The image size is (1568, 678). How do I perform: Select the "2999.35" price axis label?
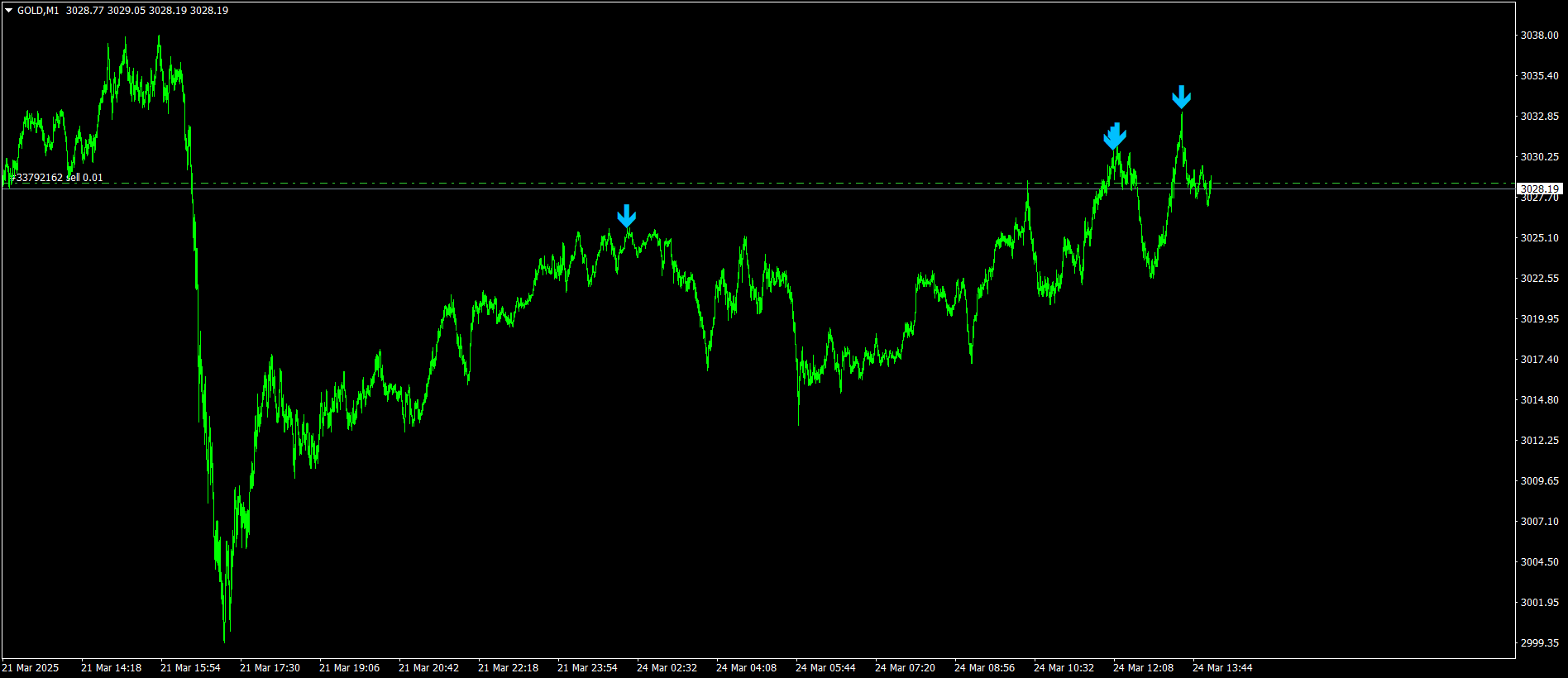click(1540, 643)
